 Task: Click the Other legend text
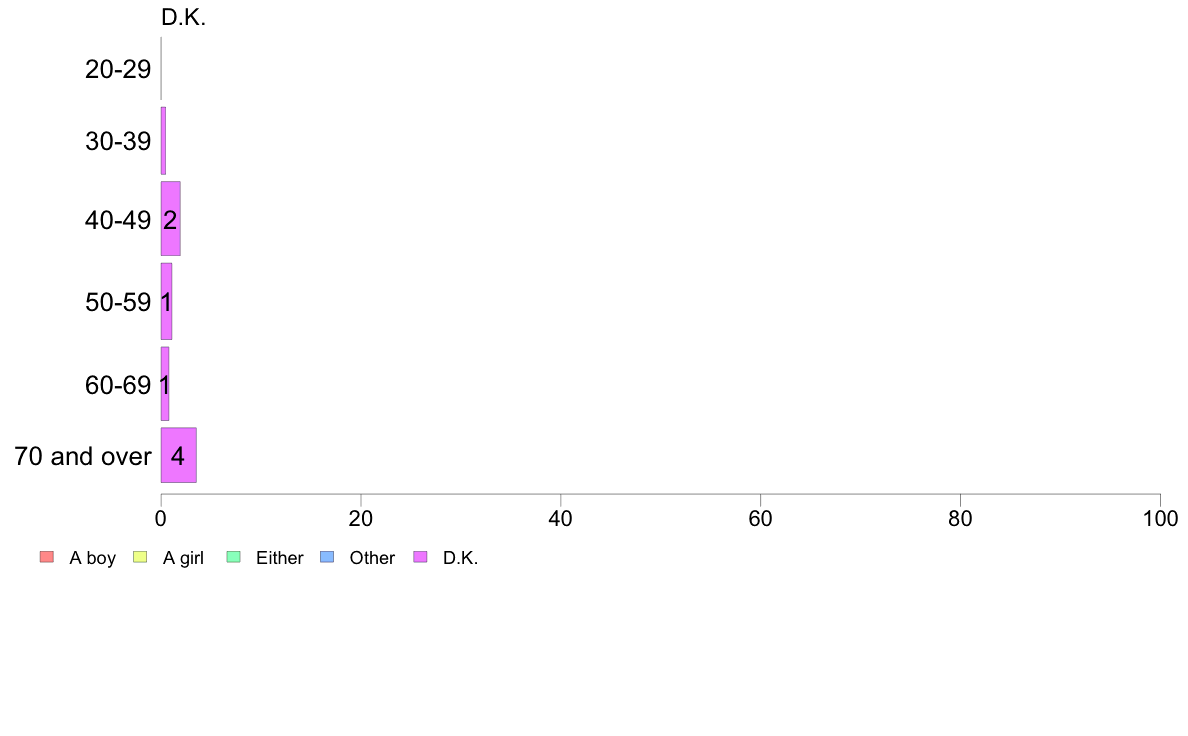[x=372, y=558]
